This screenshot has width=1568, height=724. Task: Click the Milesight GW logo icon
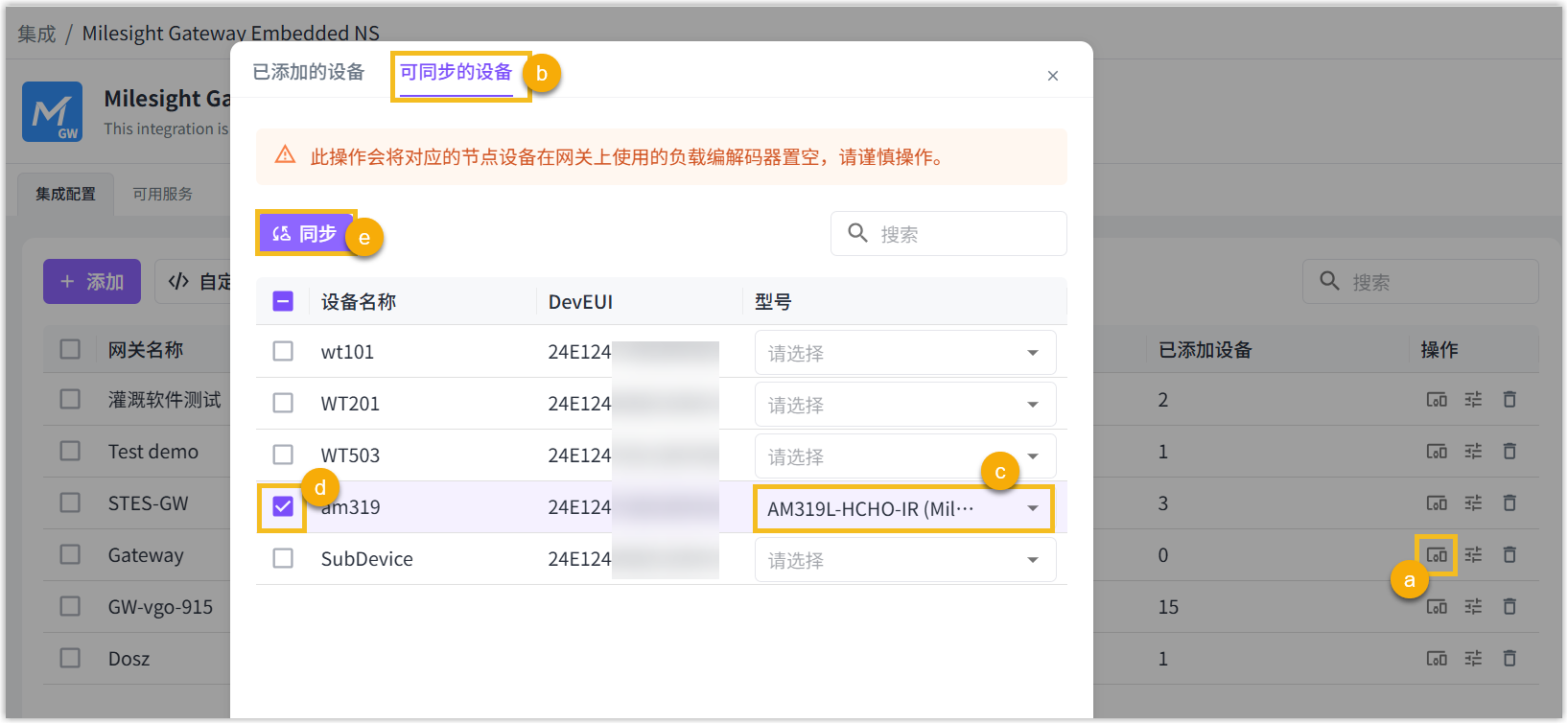point(52,112)
